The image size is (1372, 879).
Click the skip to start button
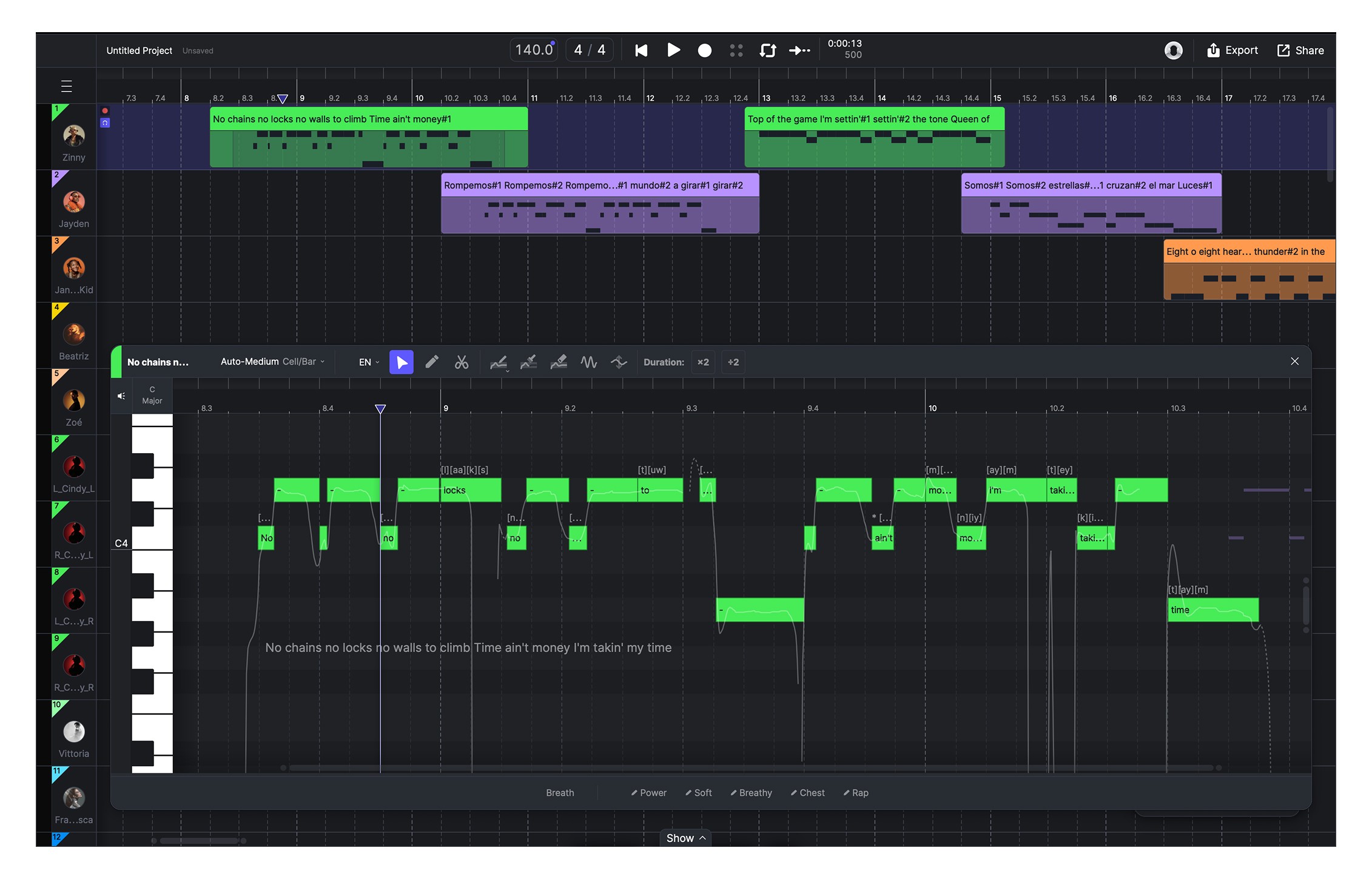(641, 50)
